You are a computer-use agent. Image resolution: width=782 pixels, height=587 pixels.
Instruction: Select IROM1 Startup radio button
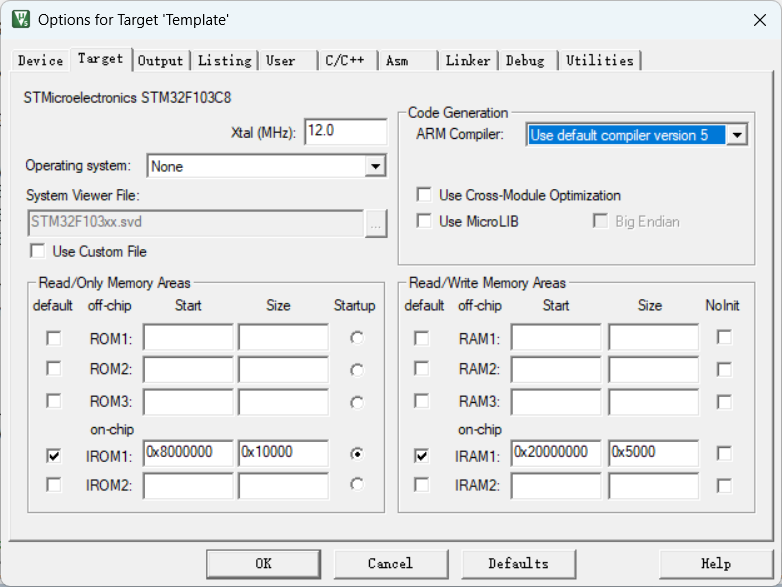(357, 454)
